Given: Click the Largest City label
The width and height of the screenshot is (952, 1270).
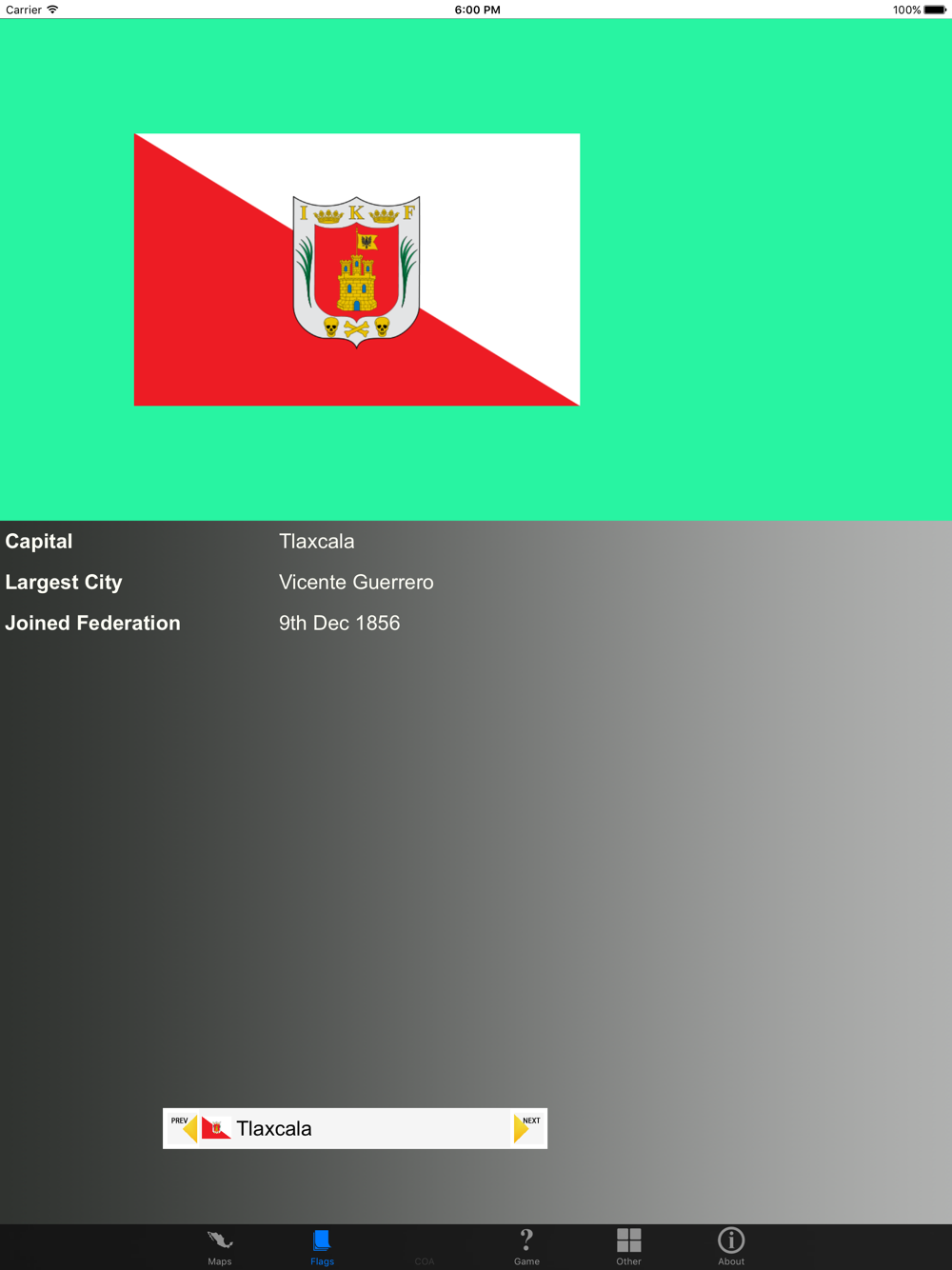Looking at the screenshot, I should pyautogui.click(x=64, y=582).
